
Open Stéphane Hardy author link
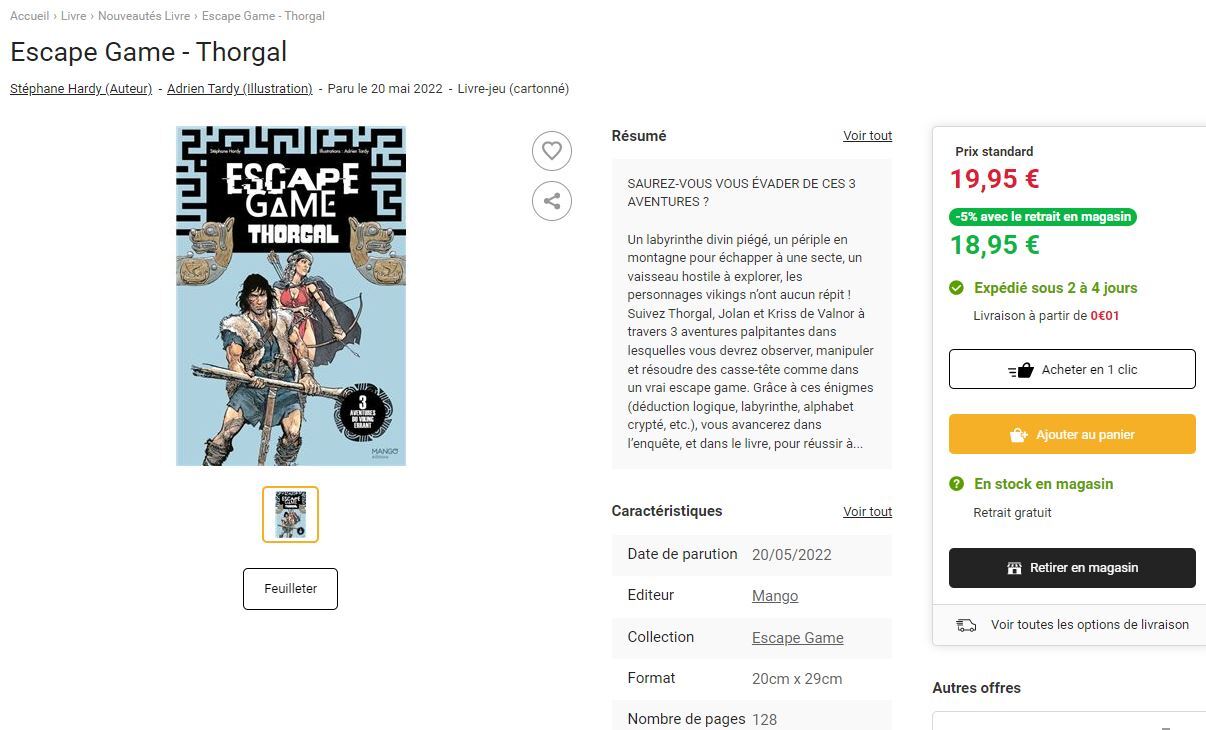(x=81, y=89)
